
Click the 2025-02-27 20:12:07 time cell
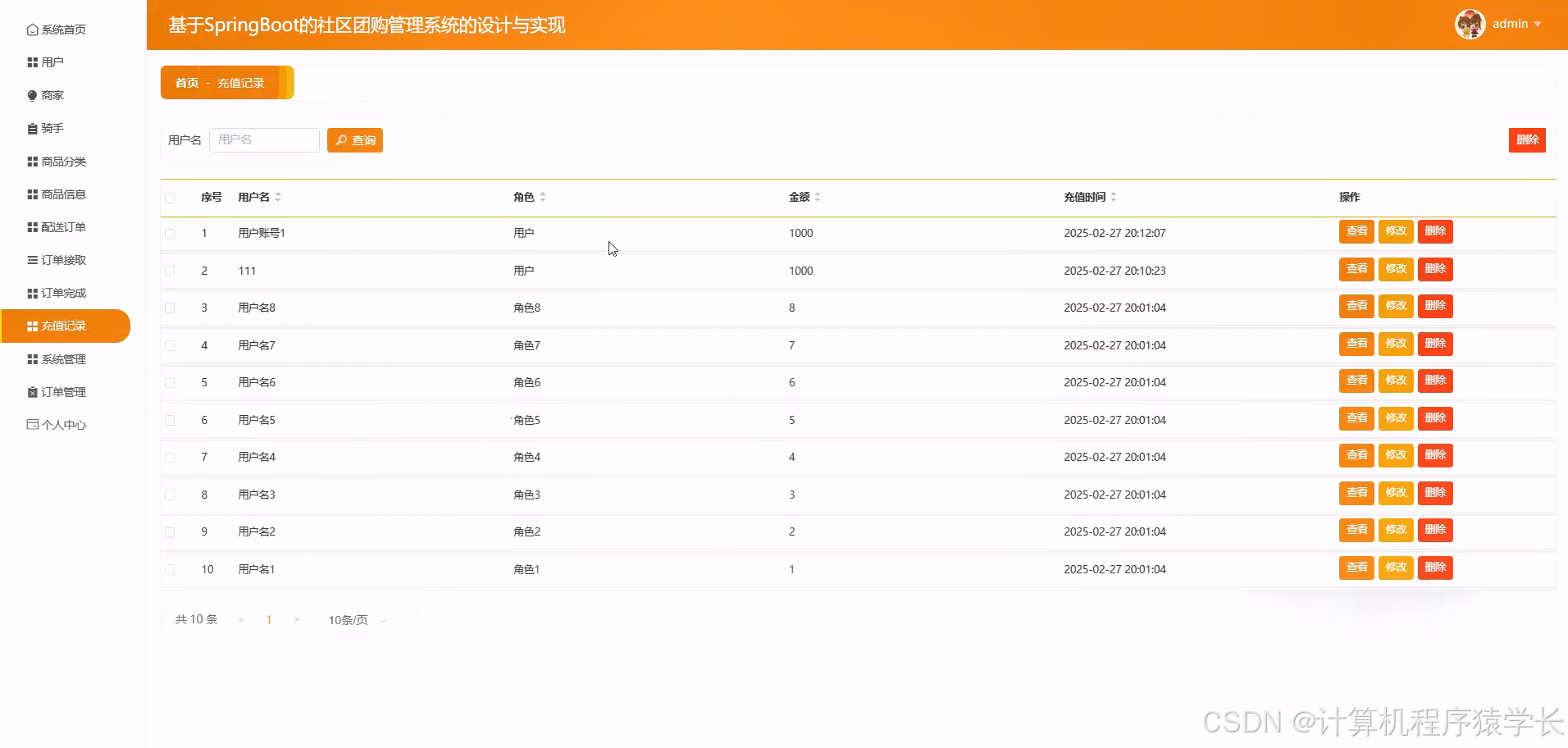click(1114, 233)
